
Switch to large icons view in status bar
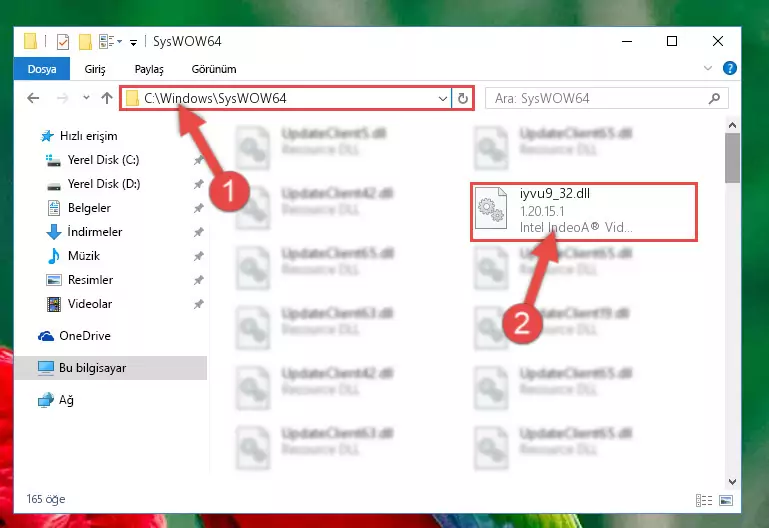pyautogui.click(x=726, y=500)
